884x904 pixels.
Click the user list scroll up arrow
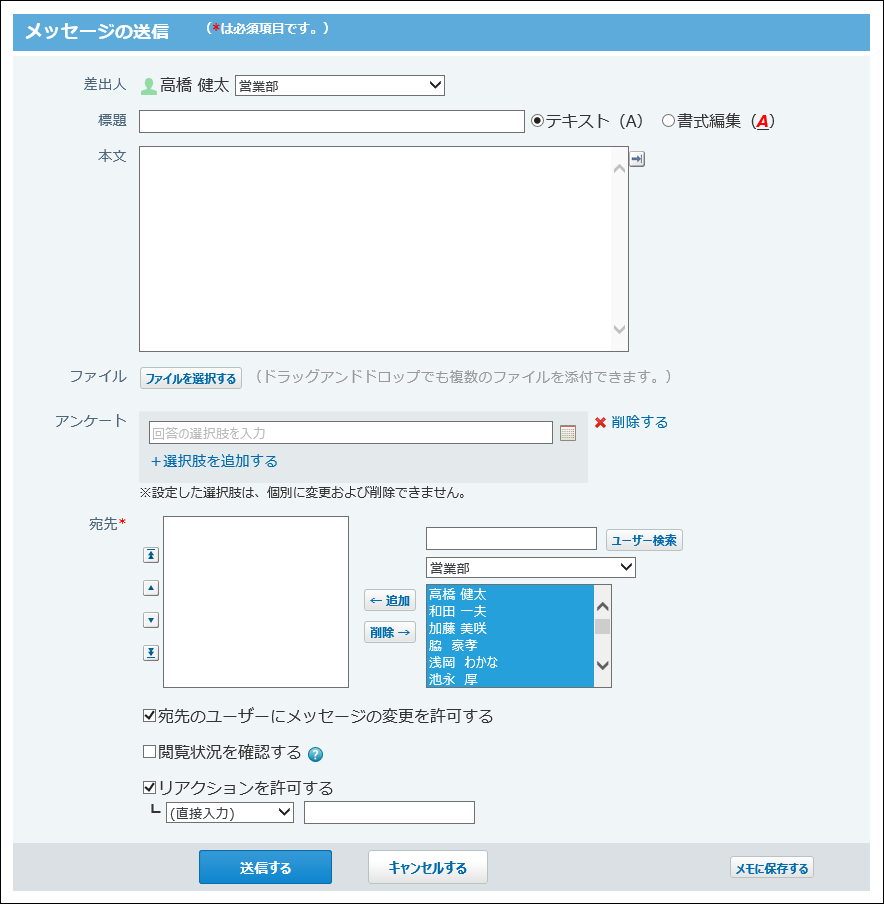[603, 607]
